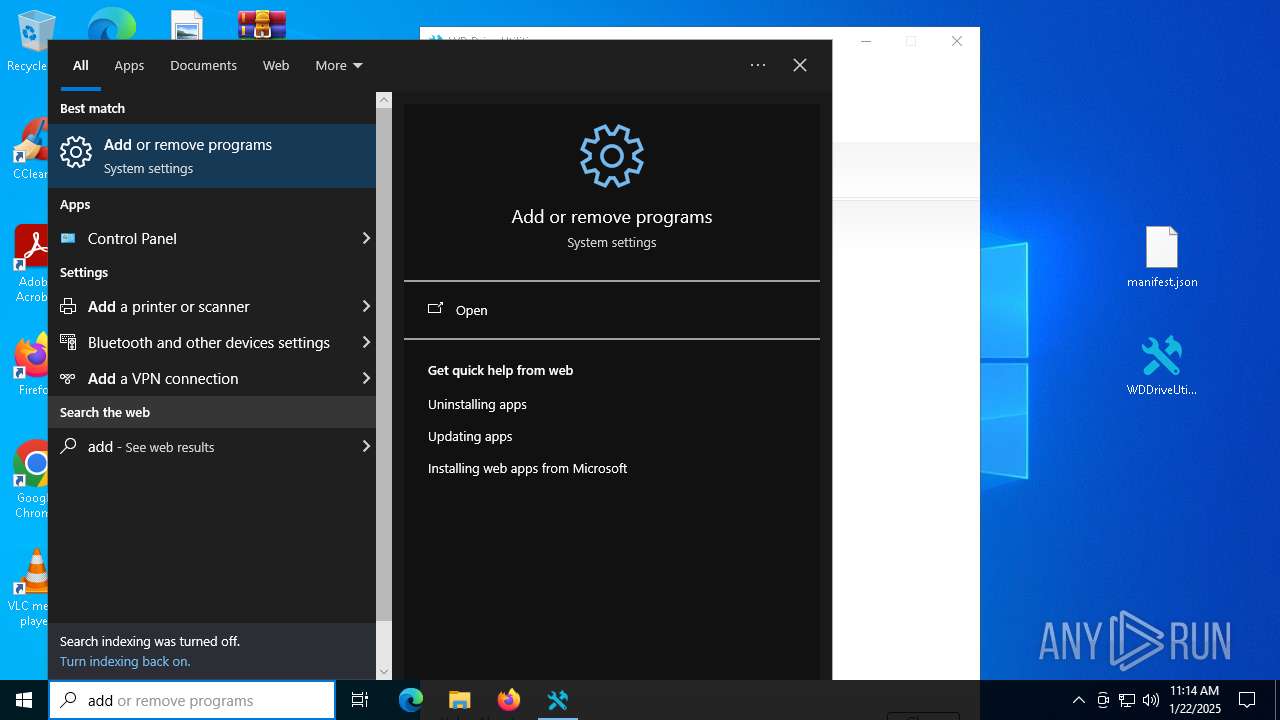Open the WDDriveUtilities desktop shortcut

pos(1162,365)
